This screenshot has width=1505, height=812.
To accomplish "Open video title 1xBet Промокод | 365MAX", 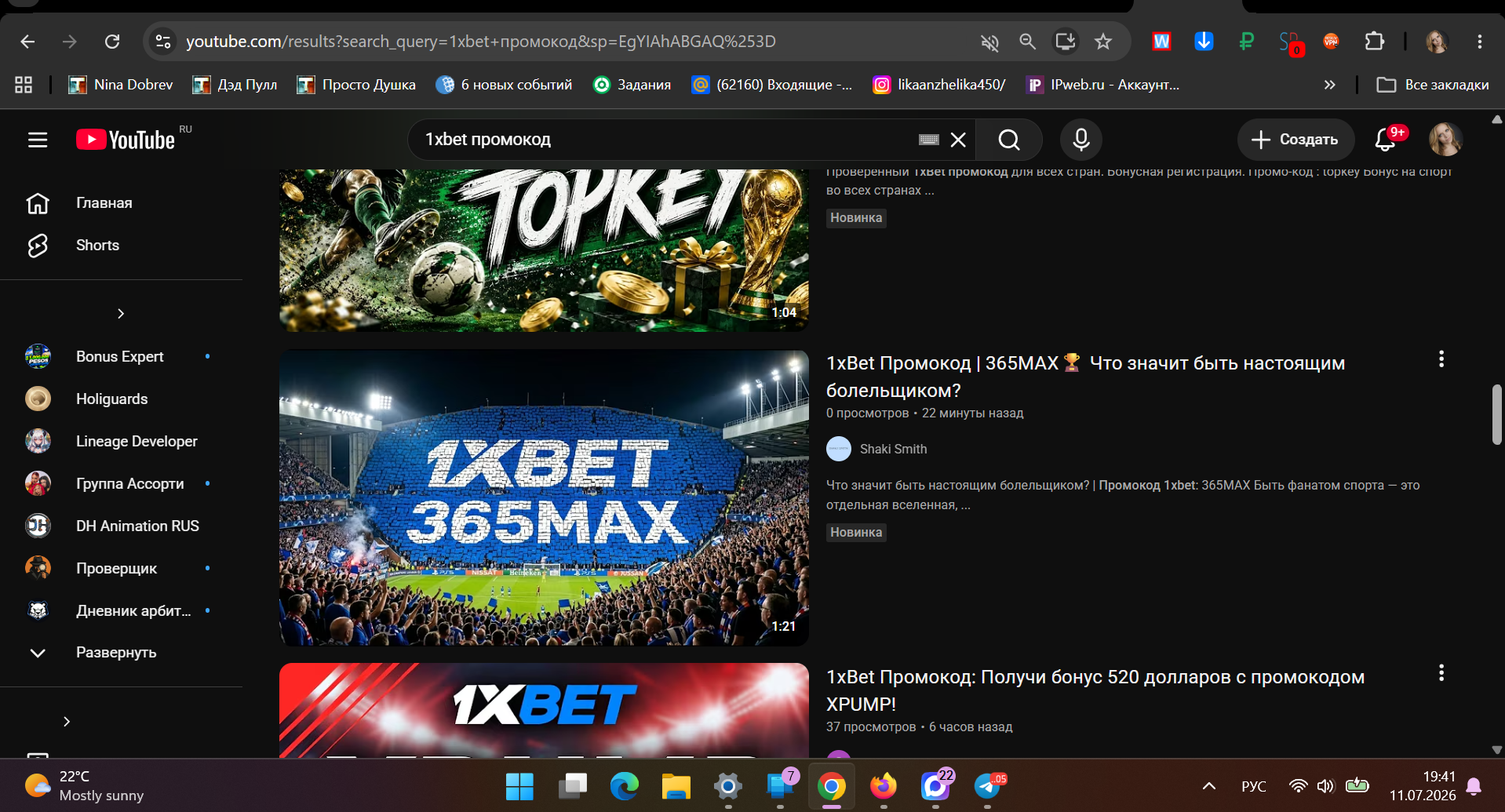I will click(1085, 377).
